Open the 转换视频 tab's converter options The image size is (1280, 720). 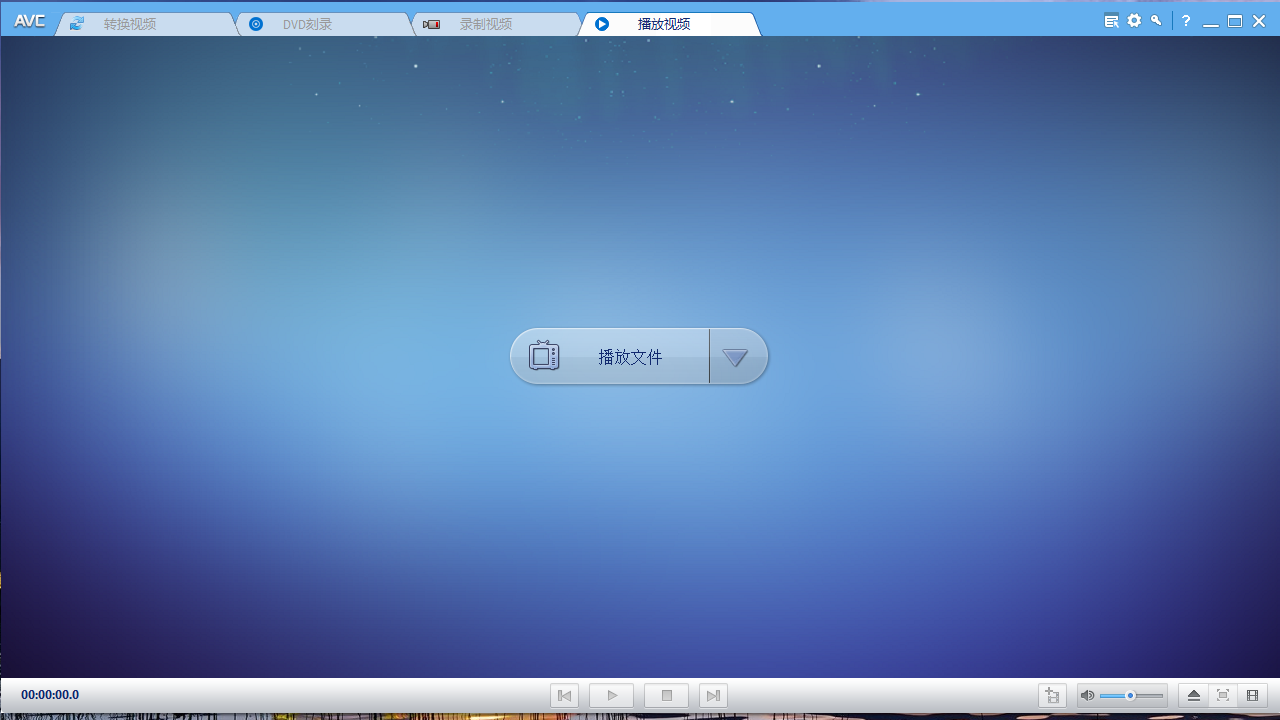coord(76,22)
